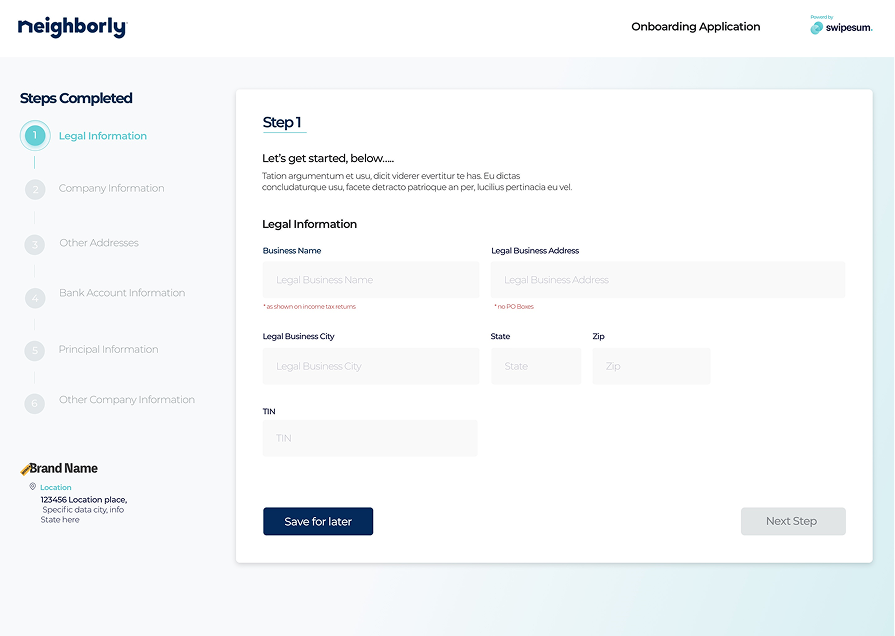Focus the Legal Business Name field
The image size is (895, 636).
(x=370, y=280)
